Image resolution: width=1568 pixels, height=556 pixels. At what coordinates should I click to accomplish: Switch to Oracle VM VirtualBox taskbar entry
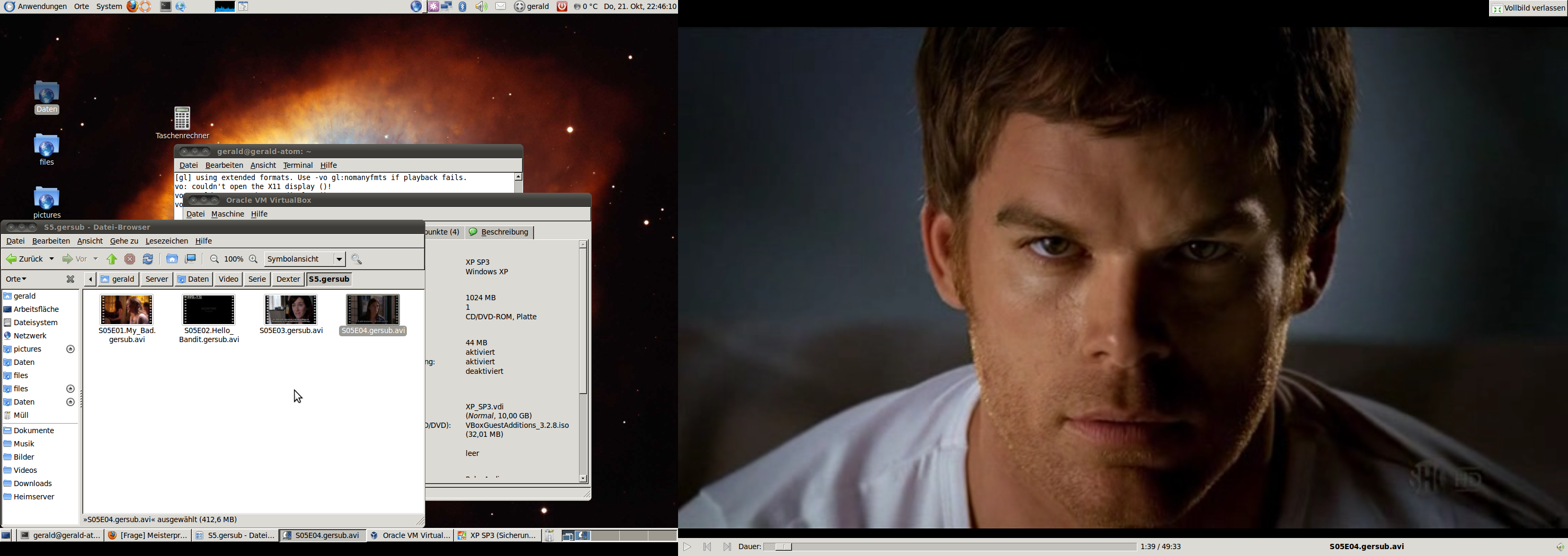coord(409,536)
